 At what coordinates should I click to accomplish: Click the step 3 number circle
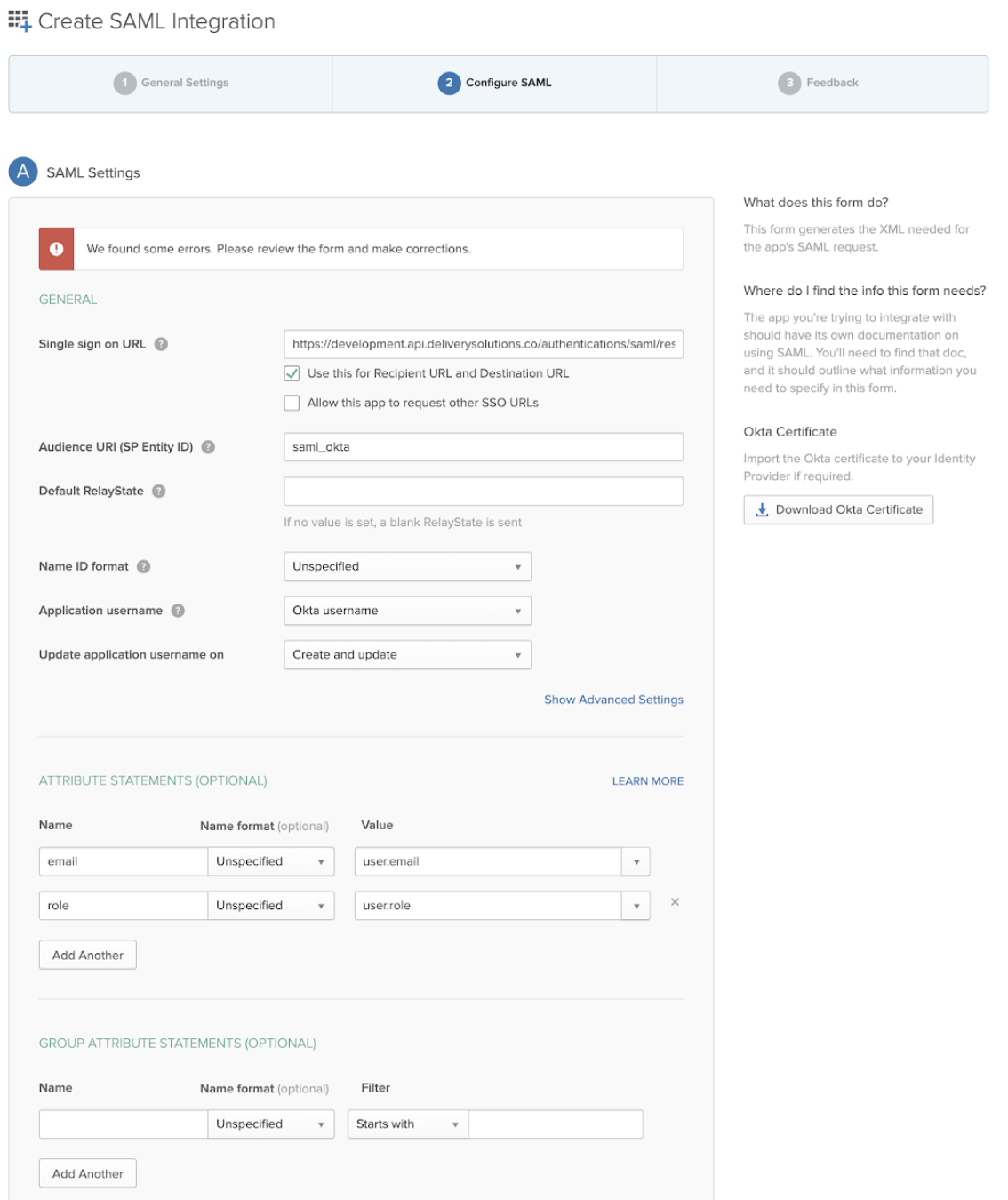789,83
